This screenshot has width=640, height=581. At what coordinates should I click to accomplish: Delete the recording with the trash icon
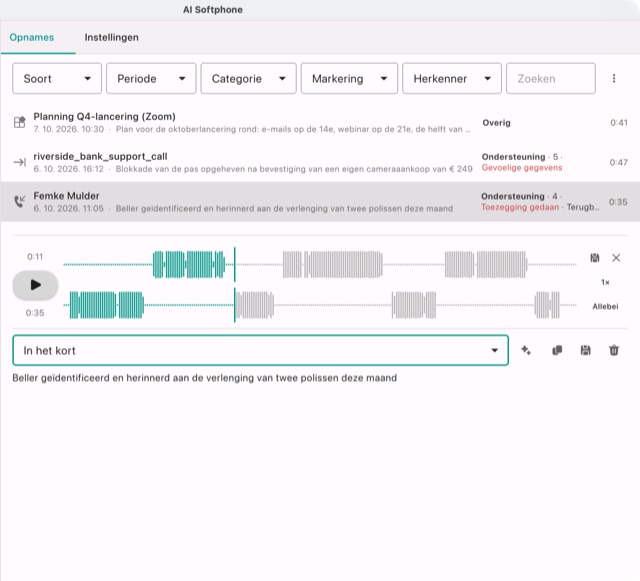point(614,350)
